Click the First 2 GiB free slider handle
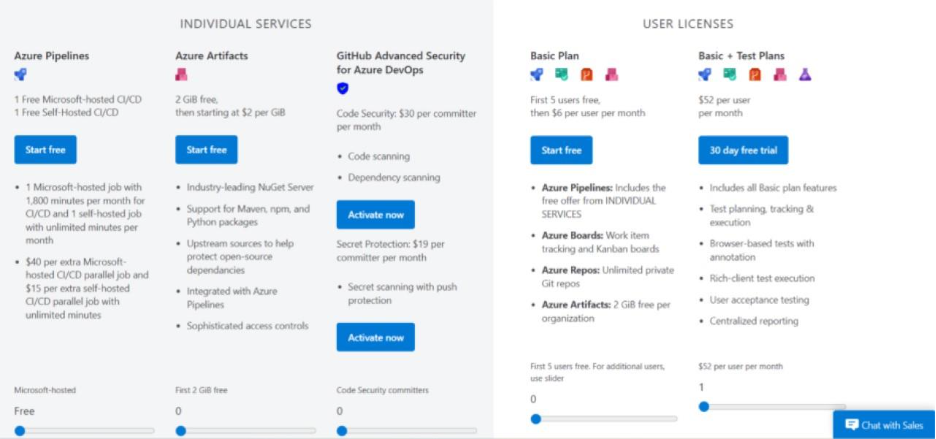The width and height of the screenshot is (936, 439). coord(181,431)
